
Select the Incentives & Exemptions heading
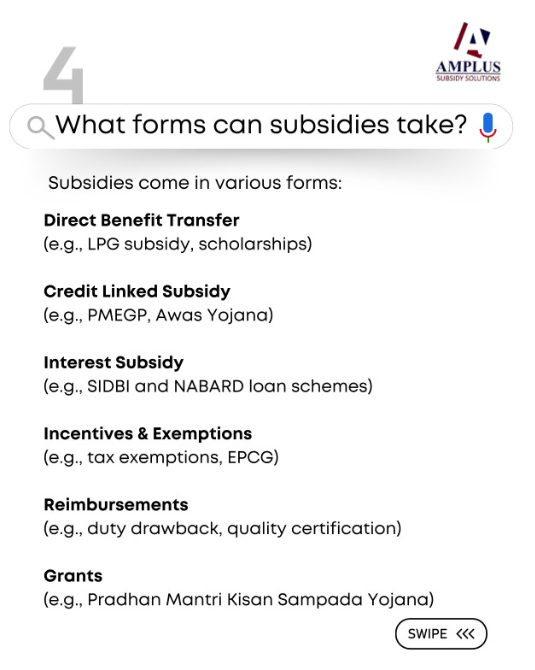148,434
